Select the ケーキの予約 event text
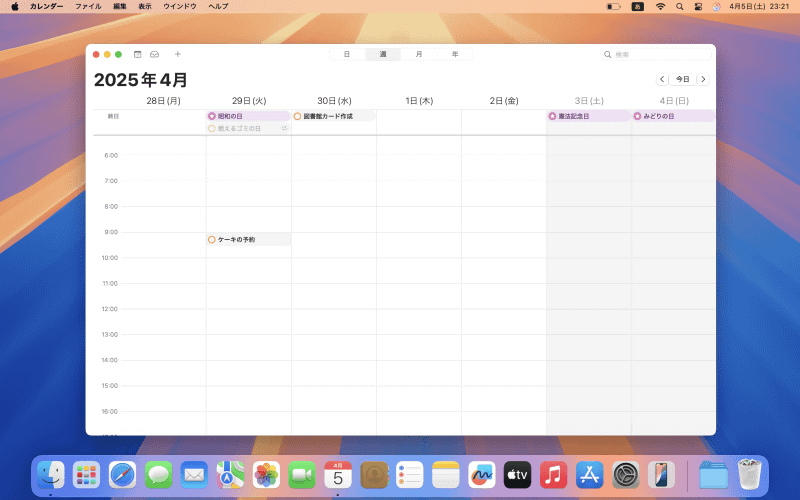This screenshot has width=800, height=500. 236,239
